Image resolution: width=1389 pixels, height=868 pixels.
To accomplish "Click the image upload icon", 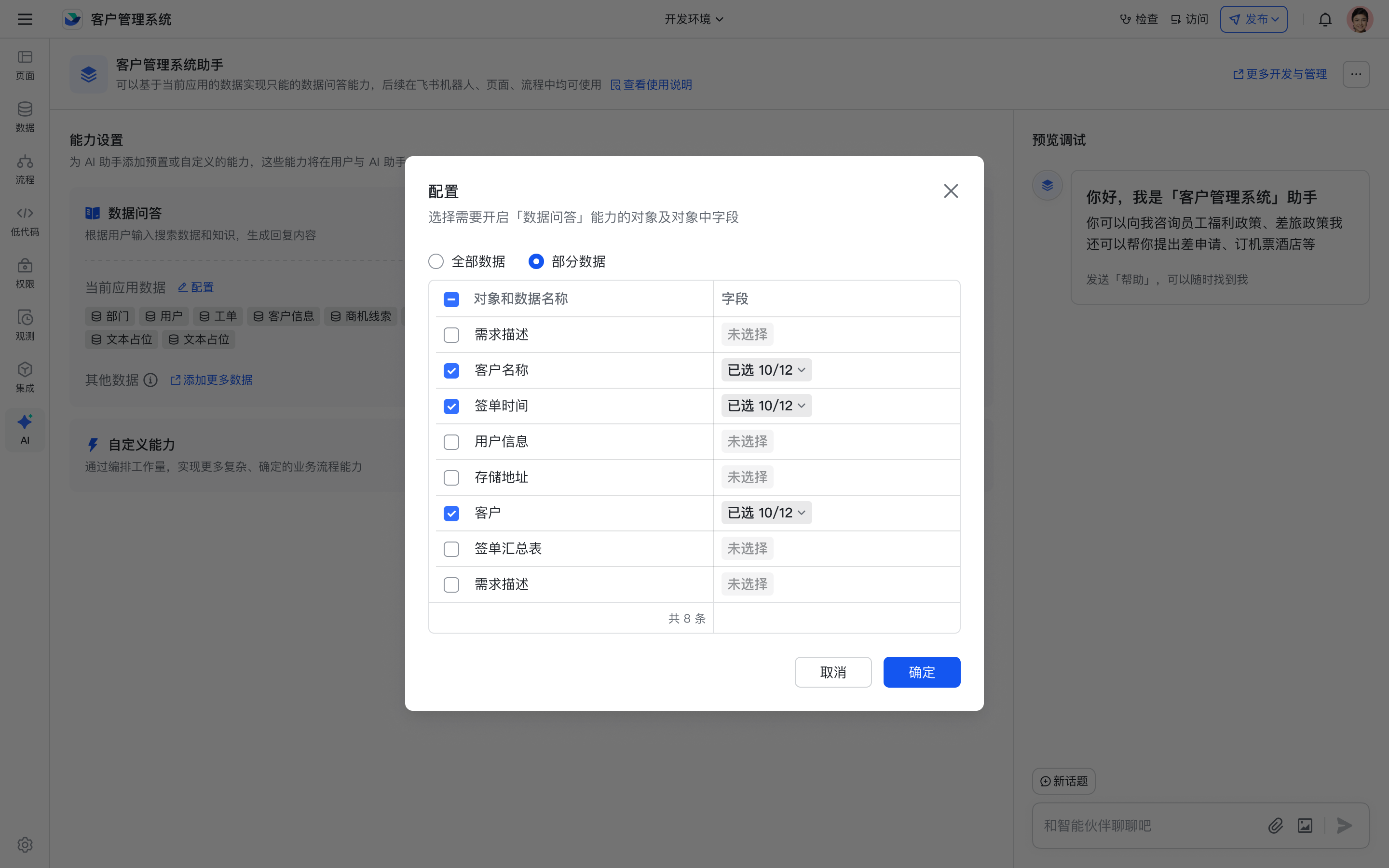I will [x=1305, y=826].
